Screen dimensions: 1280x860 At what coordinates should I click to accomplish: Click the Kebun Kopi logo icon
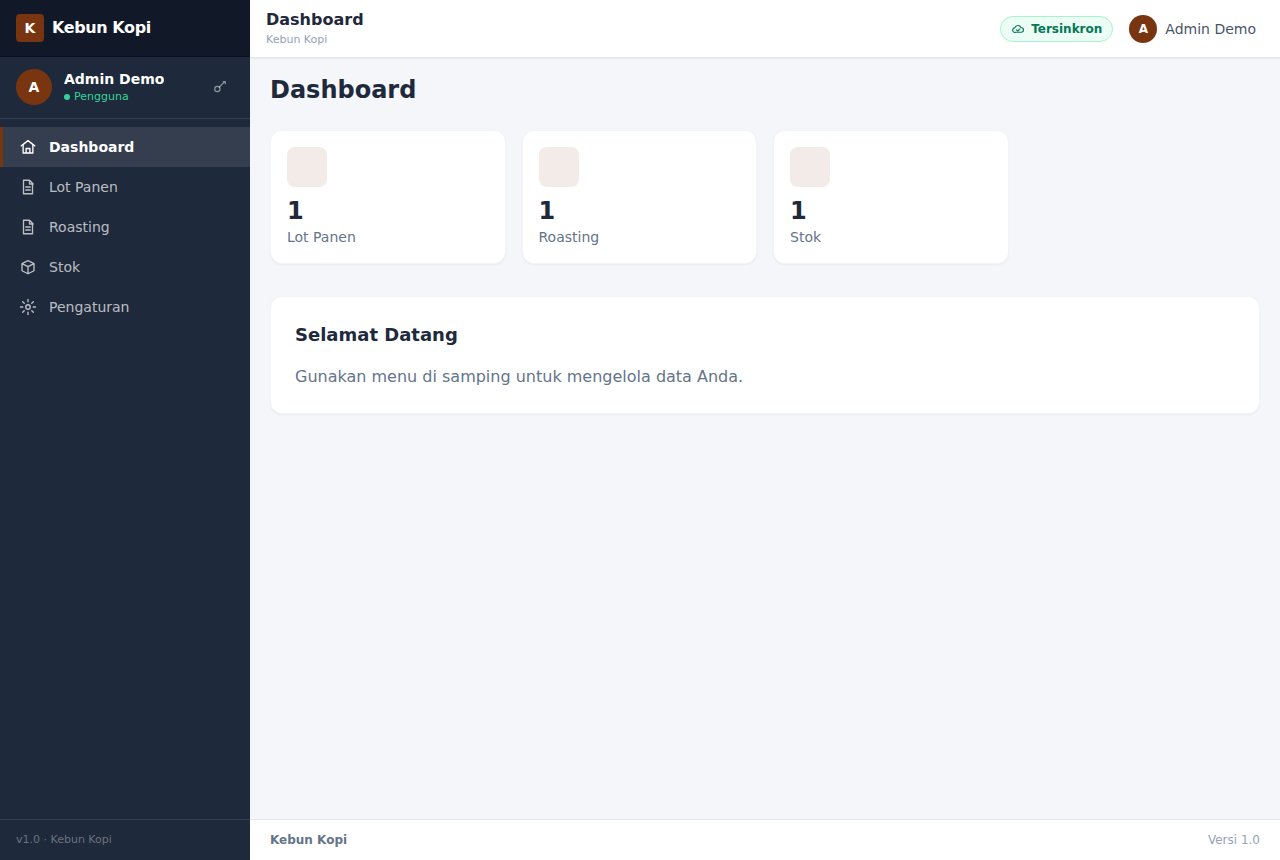coord(30,28)
